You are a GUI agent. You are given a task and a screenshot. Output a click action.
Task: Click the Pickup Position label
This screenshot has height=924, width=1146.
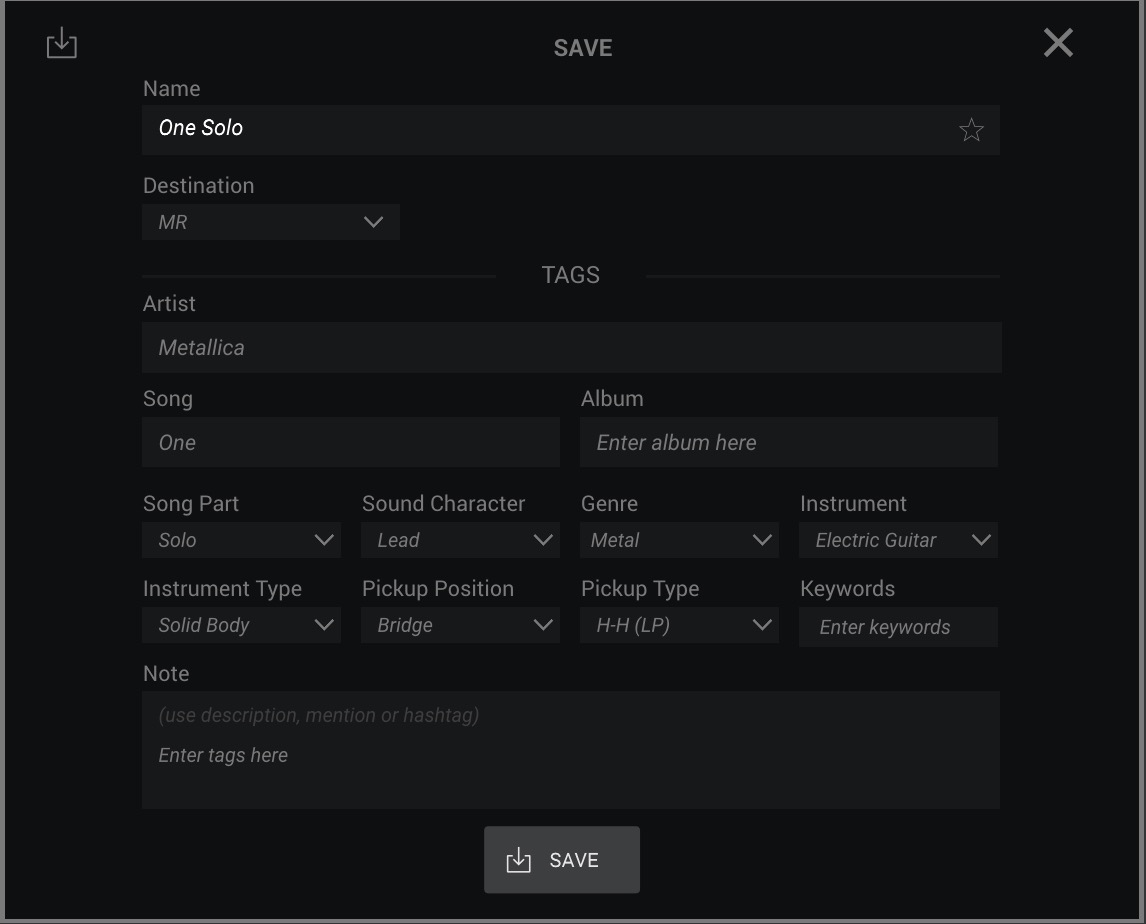tap(438, 589)
